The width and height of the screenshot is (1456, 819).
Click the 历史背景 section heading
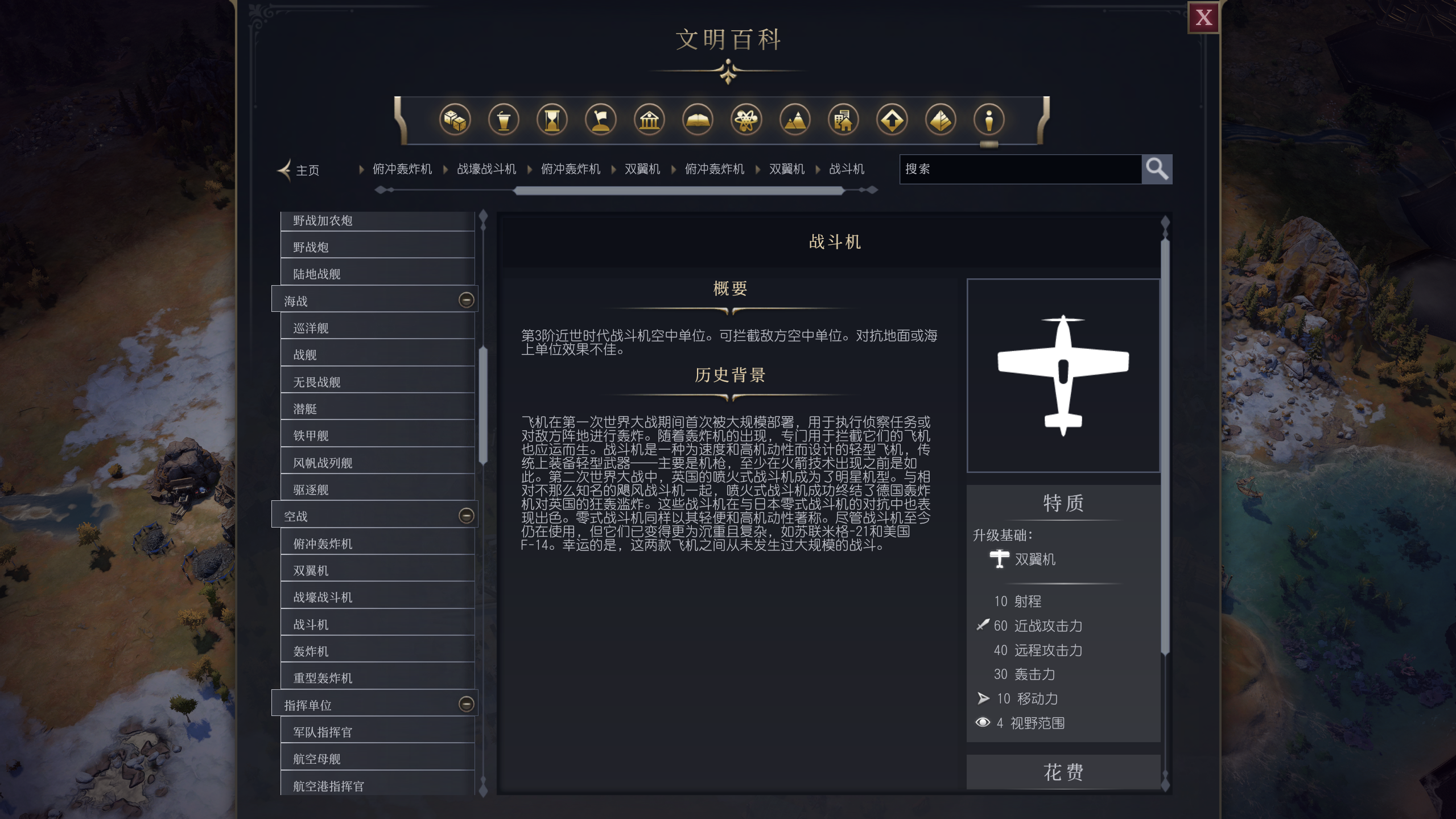tap(730, 375)
